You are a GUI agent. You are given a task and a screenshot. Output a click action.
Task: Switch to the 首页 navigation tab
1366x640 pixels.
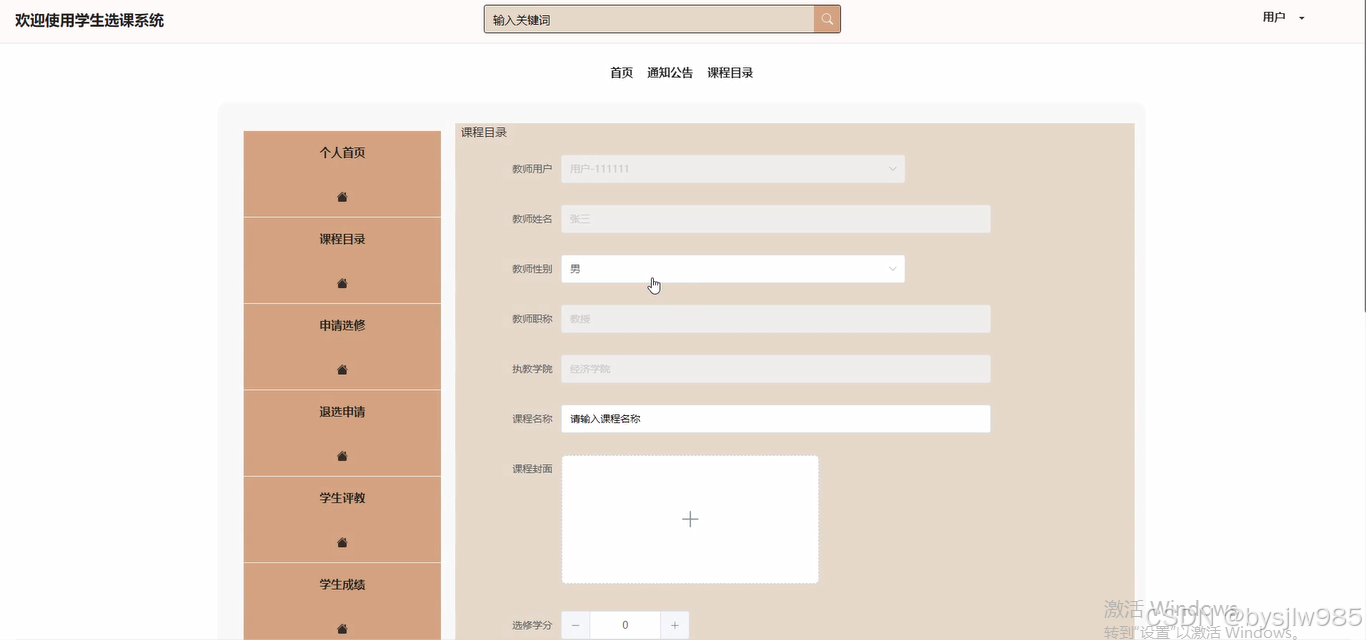(620, 72)
